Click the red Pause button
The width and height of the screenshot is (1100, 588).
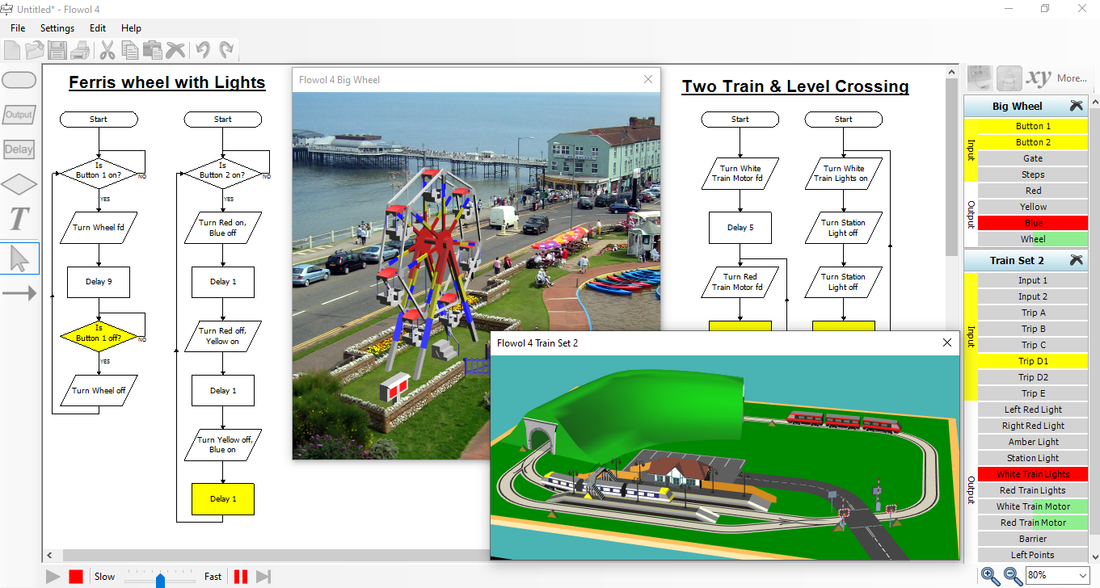(241, 576)
